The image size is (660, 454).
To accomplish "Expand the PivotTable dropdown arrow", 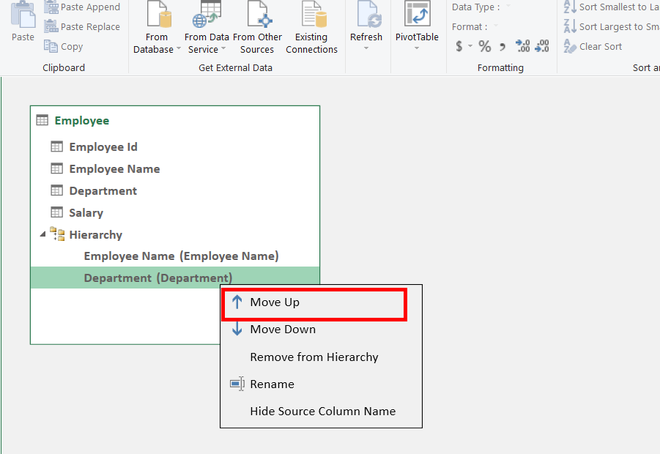I will 417,48.
